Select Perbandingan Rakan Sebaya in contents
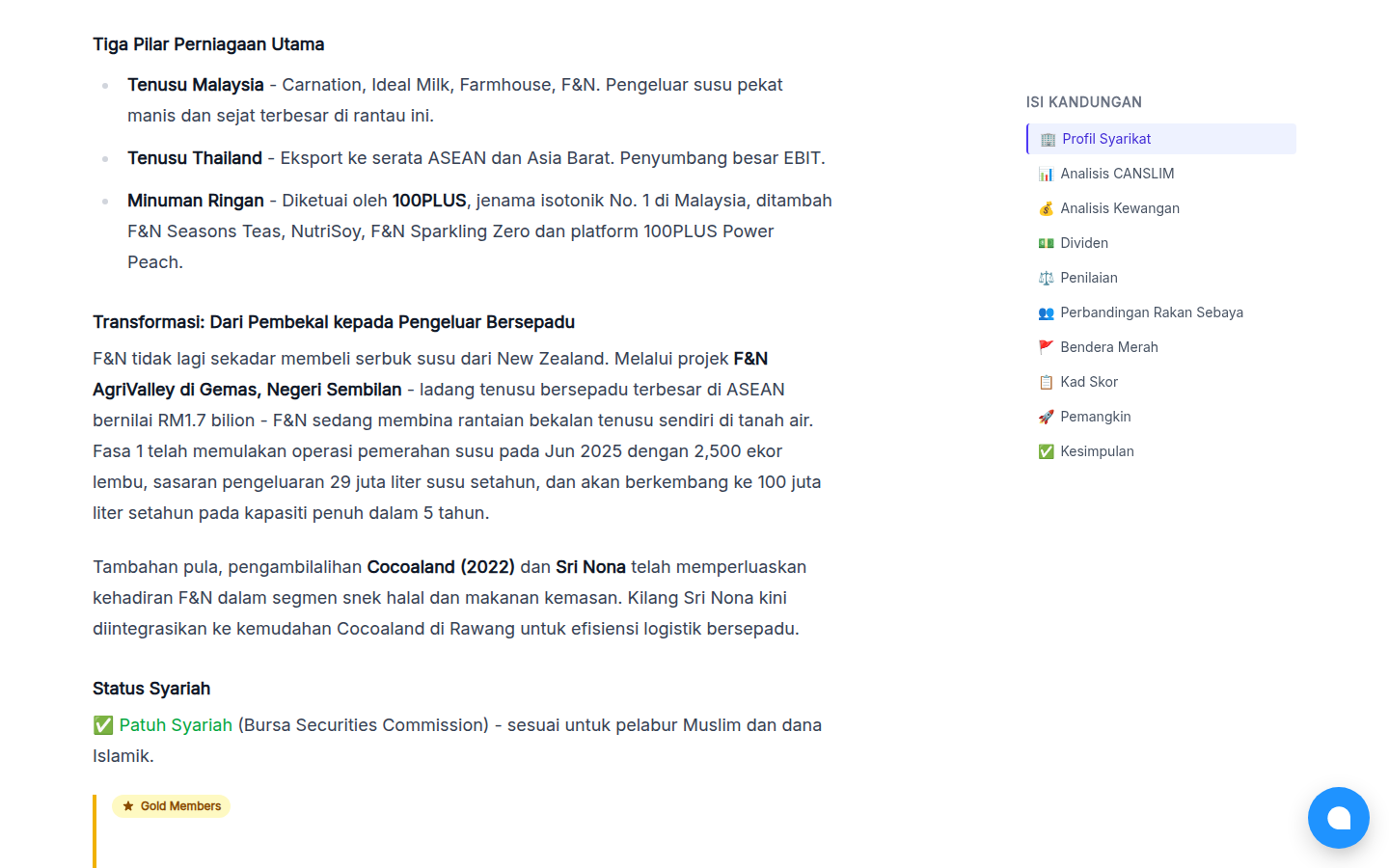The height and width of the screenshot is (868, 1389). (1161, 312)
